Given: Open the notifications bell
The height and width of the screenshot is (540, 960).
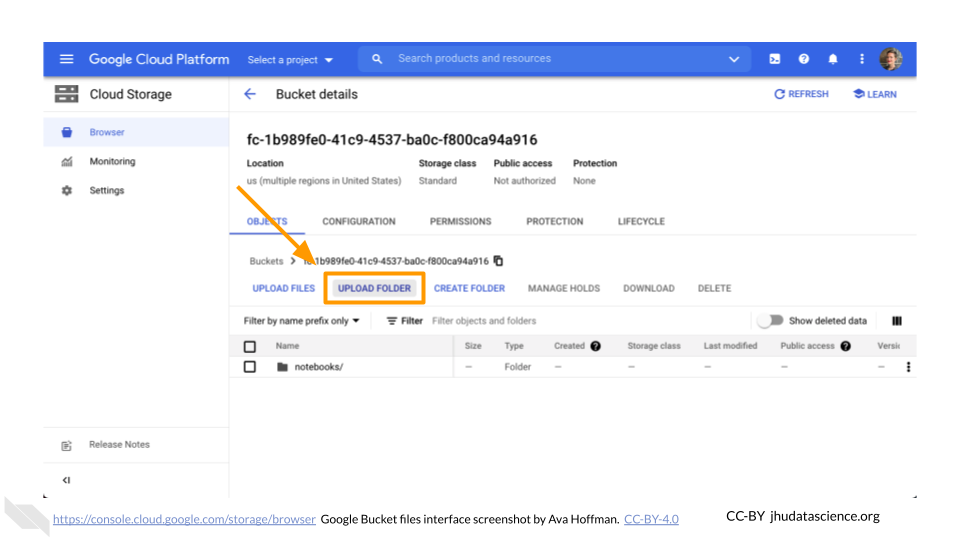Looking at the screenshot, I should 833,59.
